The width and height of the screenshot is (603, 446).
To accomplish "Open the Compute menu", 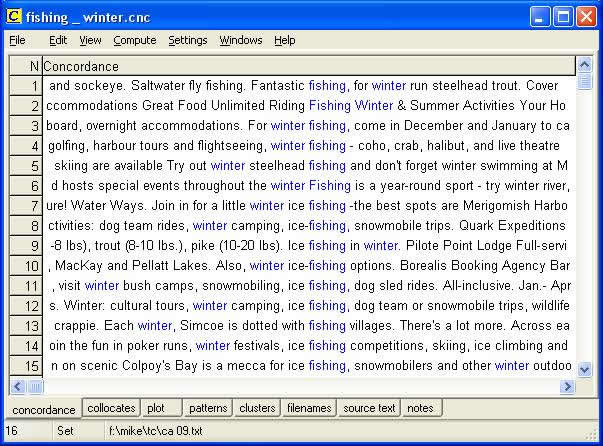I will [x=134, y=40].
